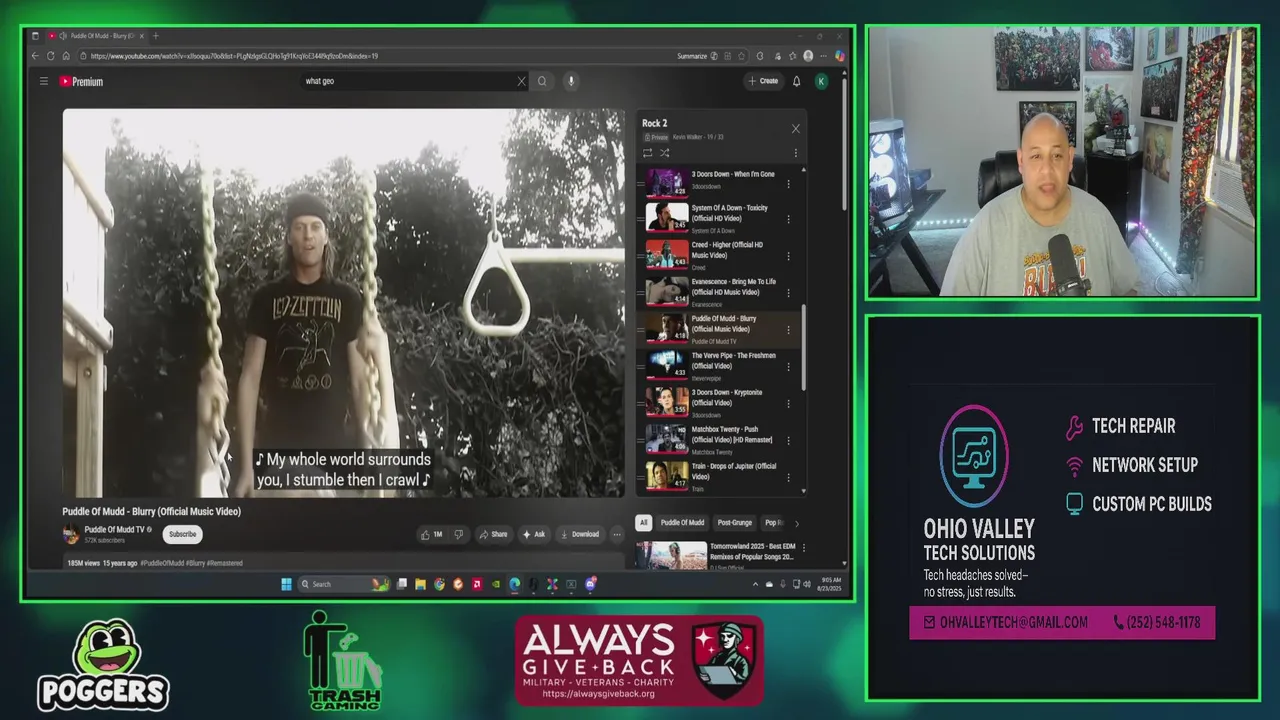This screenshot has height=720, width=1280.
Task: Toggle playlist shuffle in Rock 2
Action: tap(664, 153)
